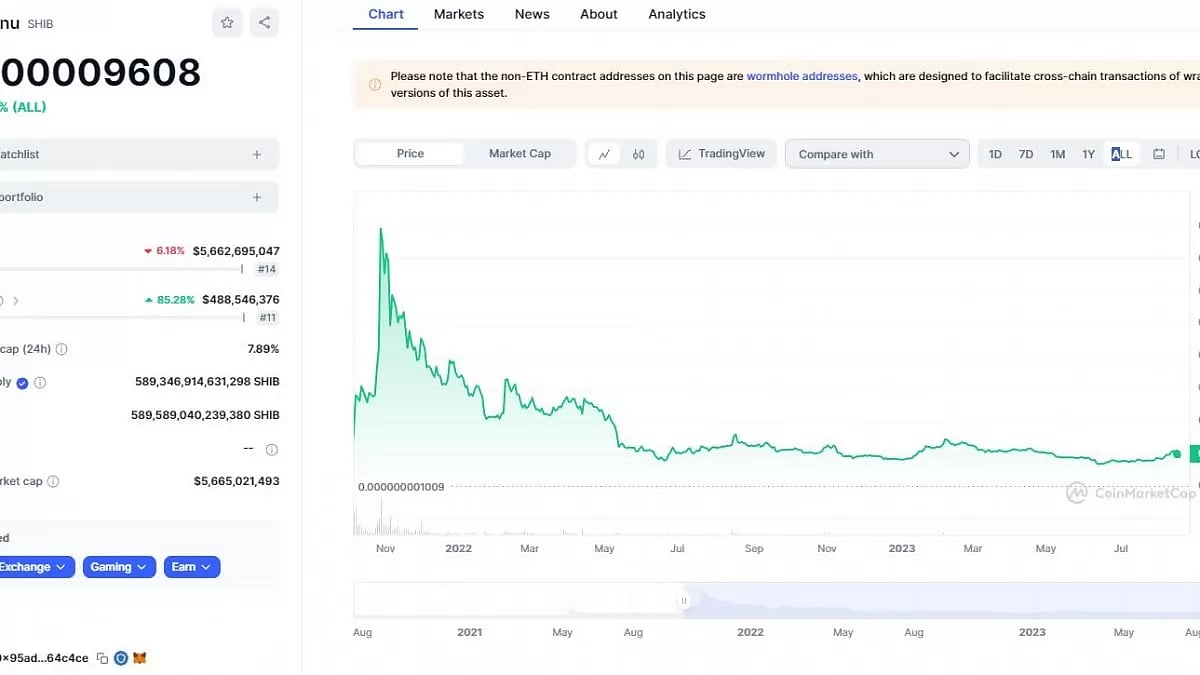Open the Gaming dropdown
The image size is (1200, 675).
click(119, 566)
